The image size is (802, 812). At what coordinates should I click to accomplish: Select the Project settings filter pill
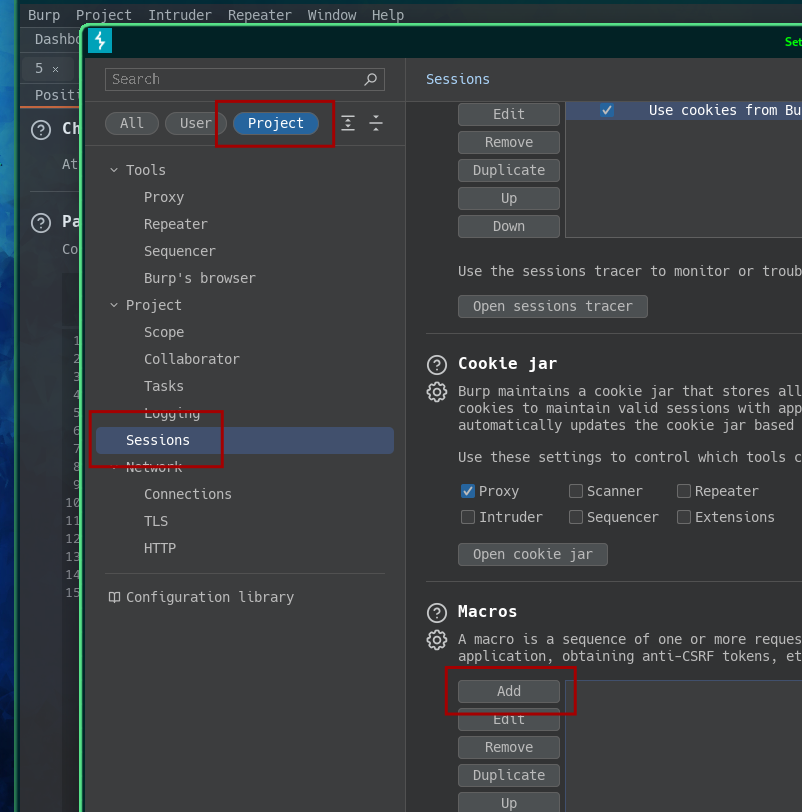[275, 123]
